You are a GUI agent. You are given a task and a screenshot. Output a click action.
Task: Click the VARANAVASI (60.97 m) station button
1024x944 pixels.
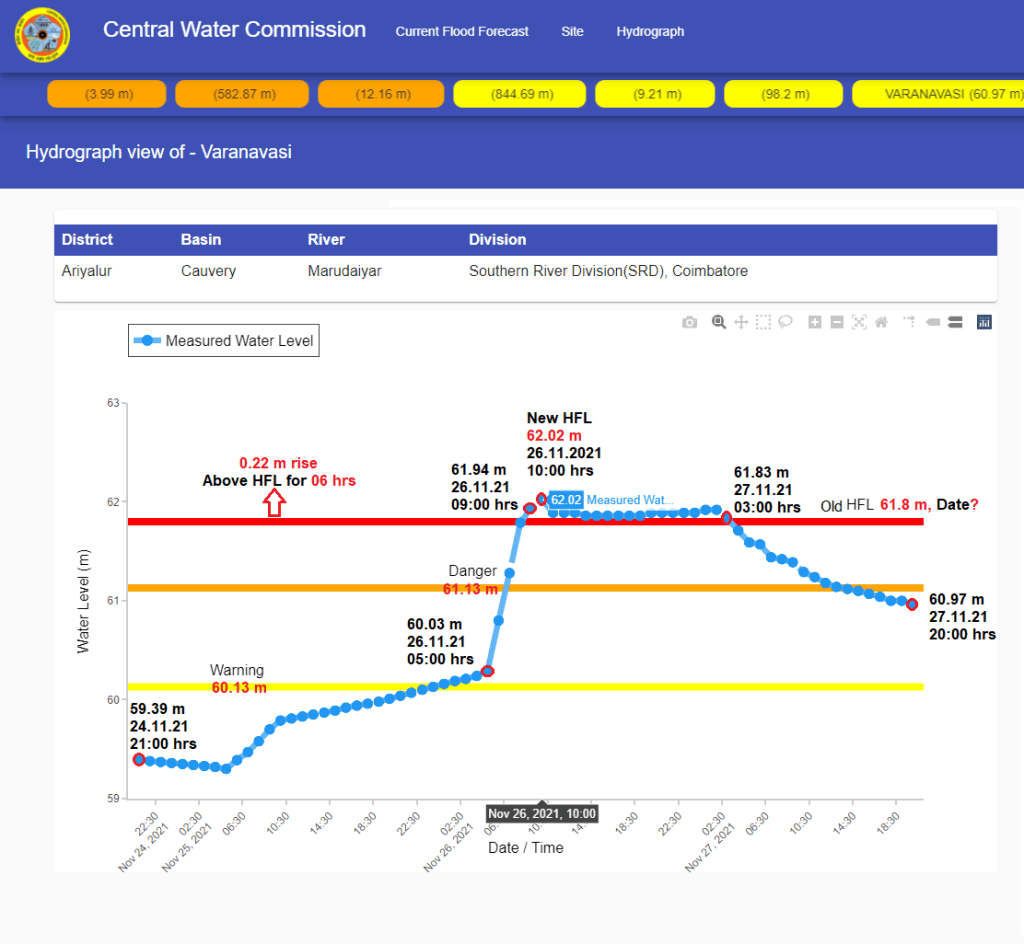pos(940,94)
